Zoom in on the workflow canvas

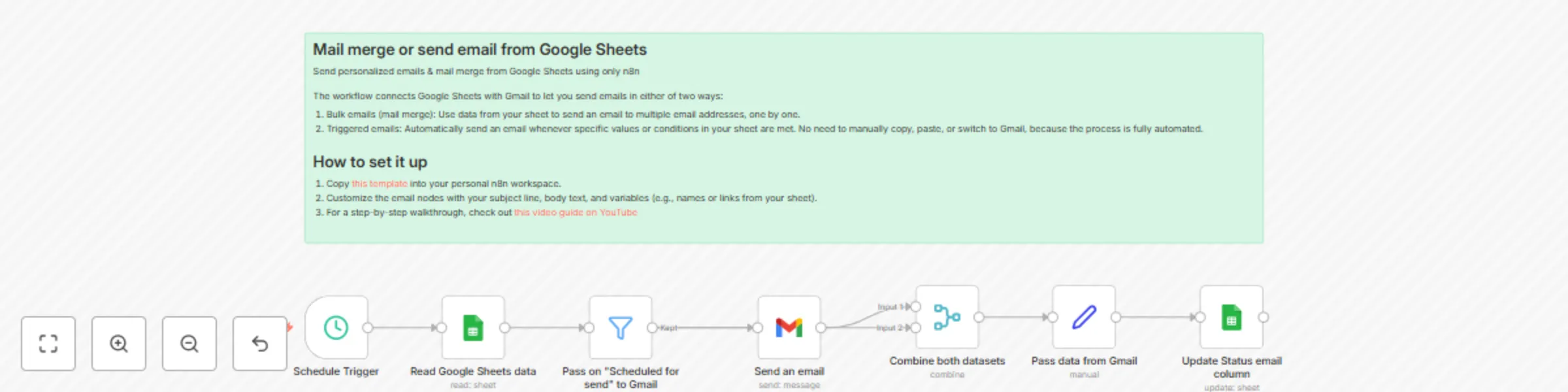pos(118,342)
